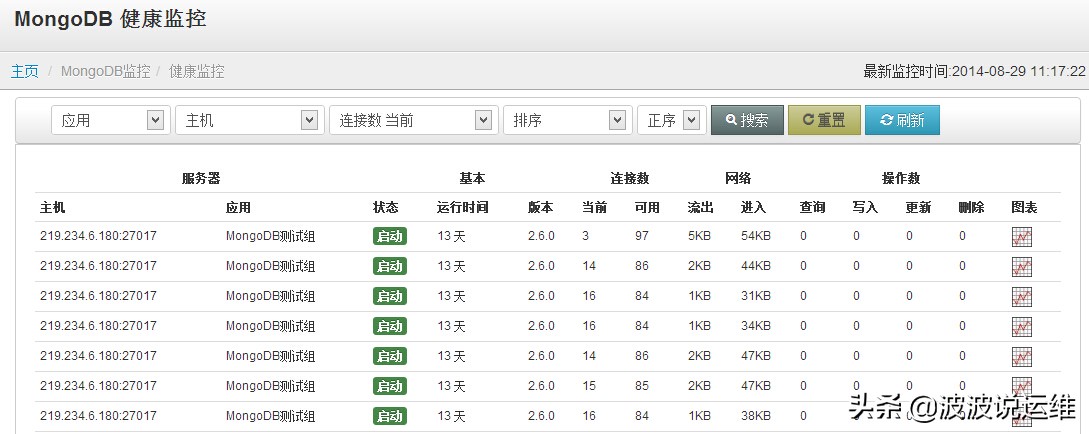Go to 主页 breadcrumb link
1089x434 pixels.
[24, 71]
